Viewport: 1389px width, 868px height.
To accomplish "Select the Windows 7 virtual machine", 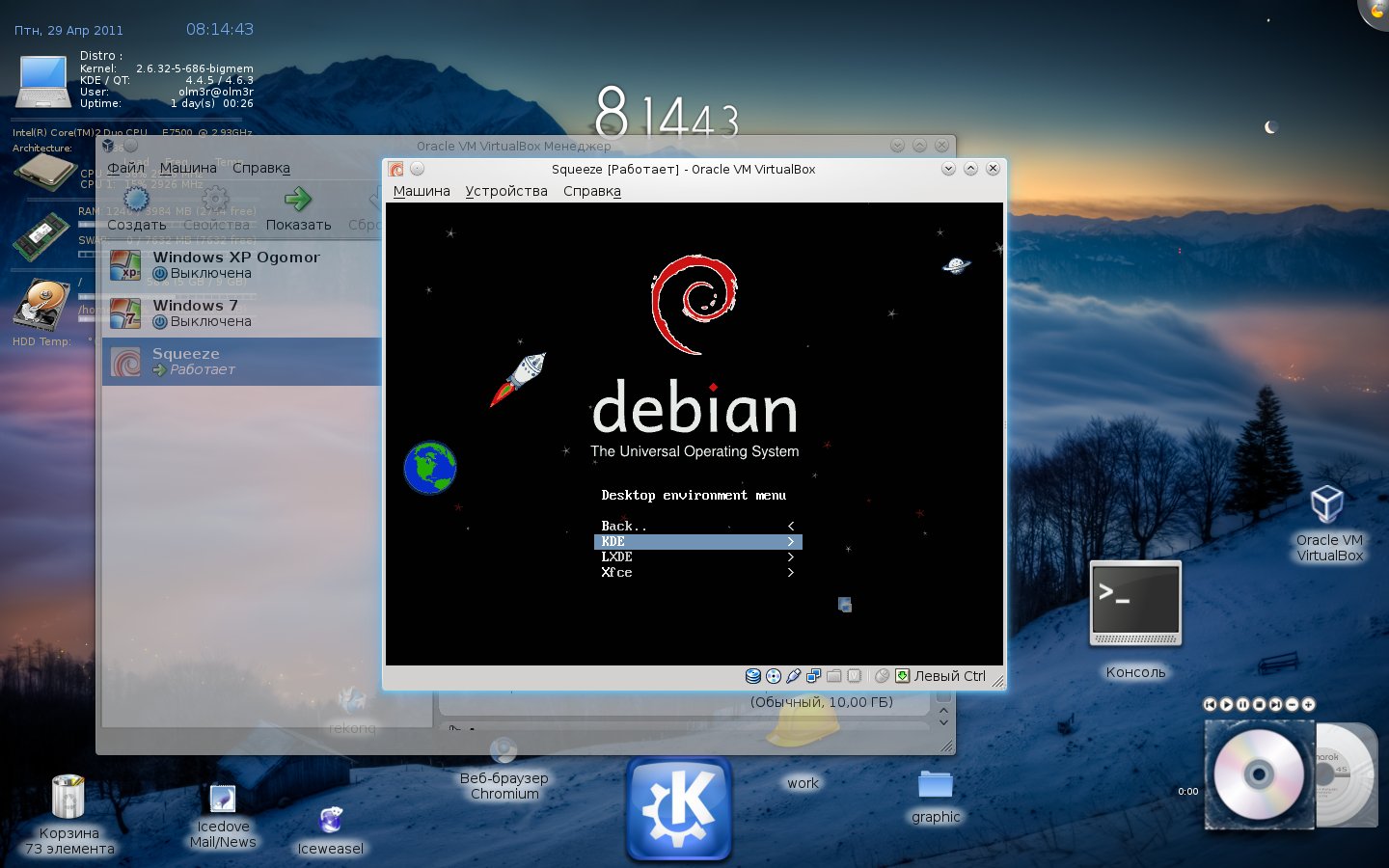I will [241, 313].
